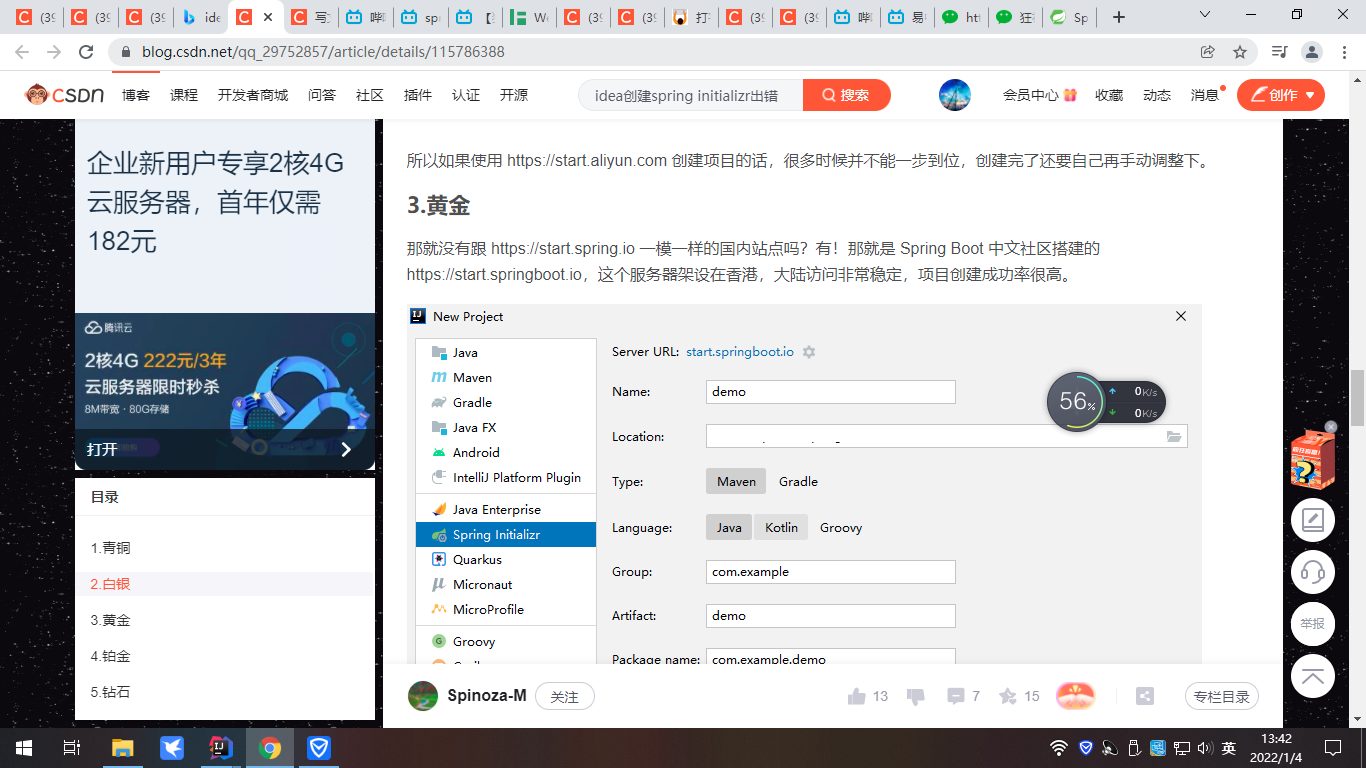Click the Task View taskbar icon
The width and height of the screenshot is (1366, 768).
[71, 748]
